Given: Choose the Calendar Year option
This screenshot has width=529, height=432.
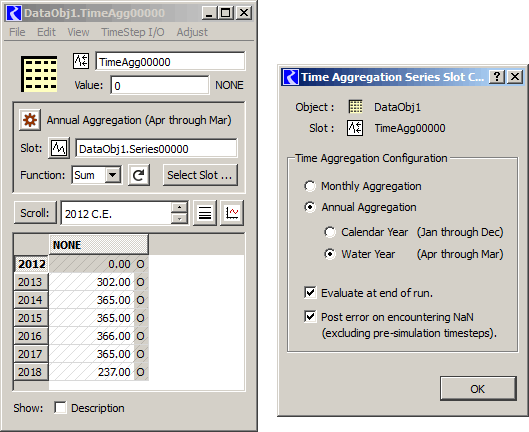Looking at the screenshot, I should point(330,232).
